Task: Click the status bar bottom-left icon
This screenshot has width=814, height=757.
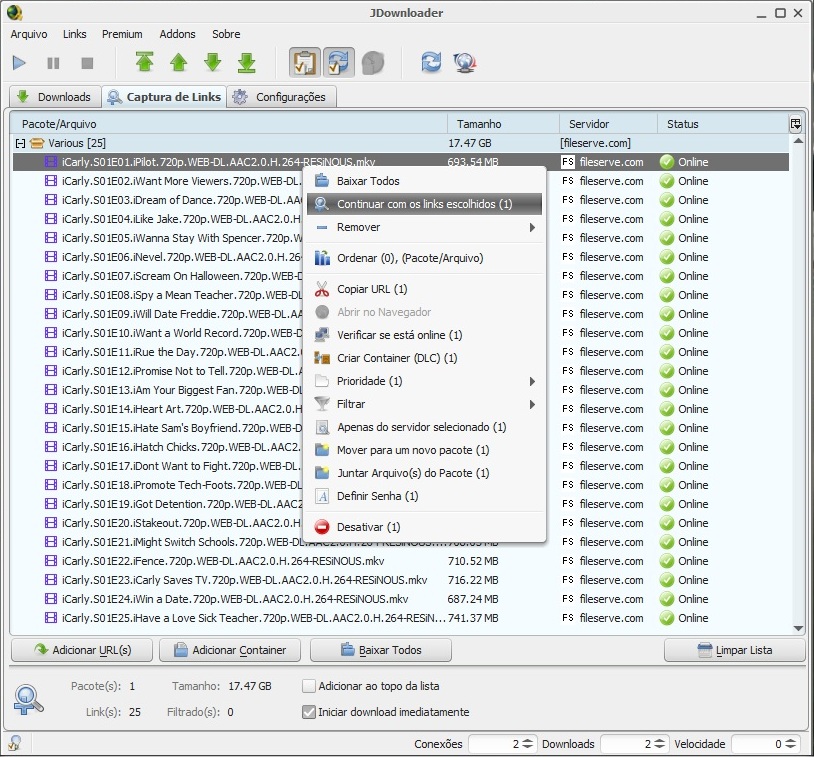Action: tap(15, 744)
